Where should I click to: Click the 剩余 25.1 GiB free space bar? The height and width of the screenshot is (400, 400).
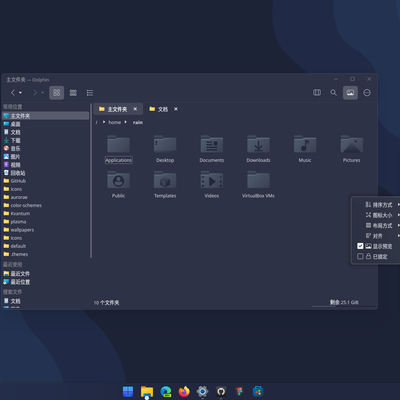tap(344, 303)
